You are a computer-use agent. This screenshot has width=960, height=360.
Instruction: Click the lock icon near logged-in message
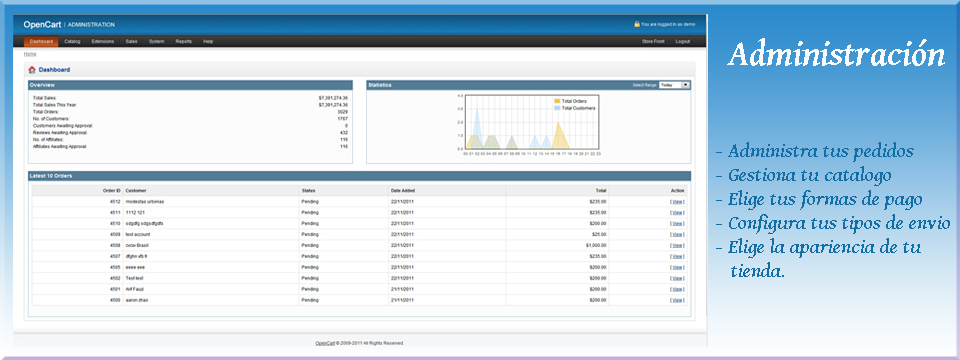tap(637, 24)
